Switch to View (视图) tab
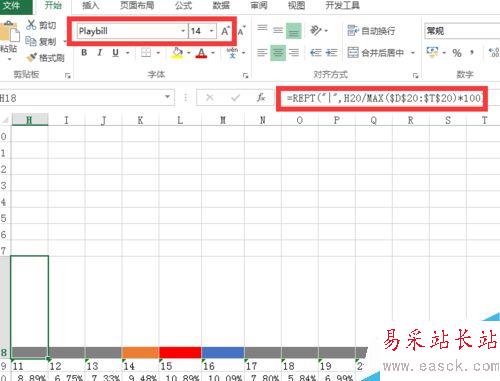Image resolution: width=500 pixels, height=381 pixels. [x=296, y=6]
